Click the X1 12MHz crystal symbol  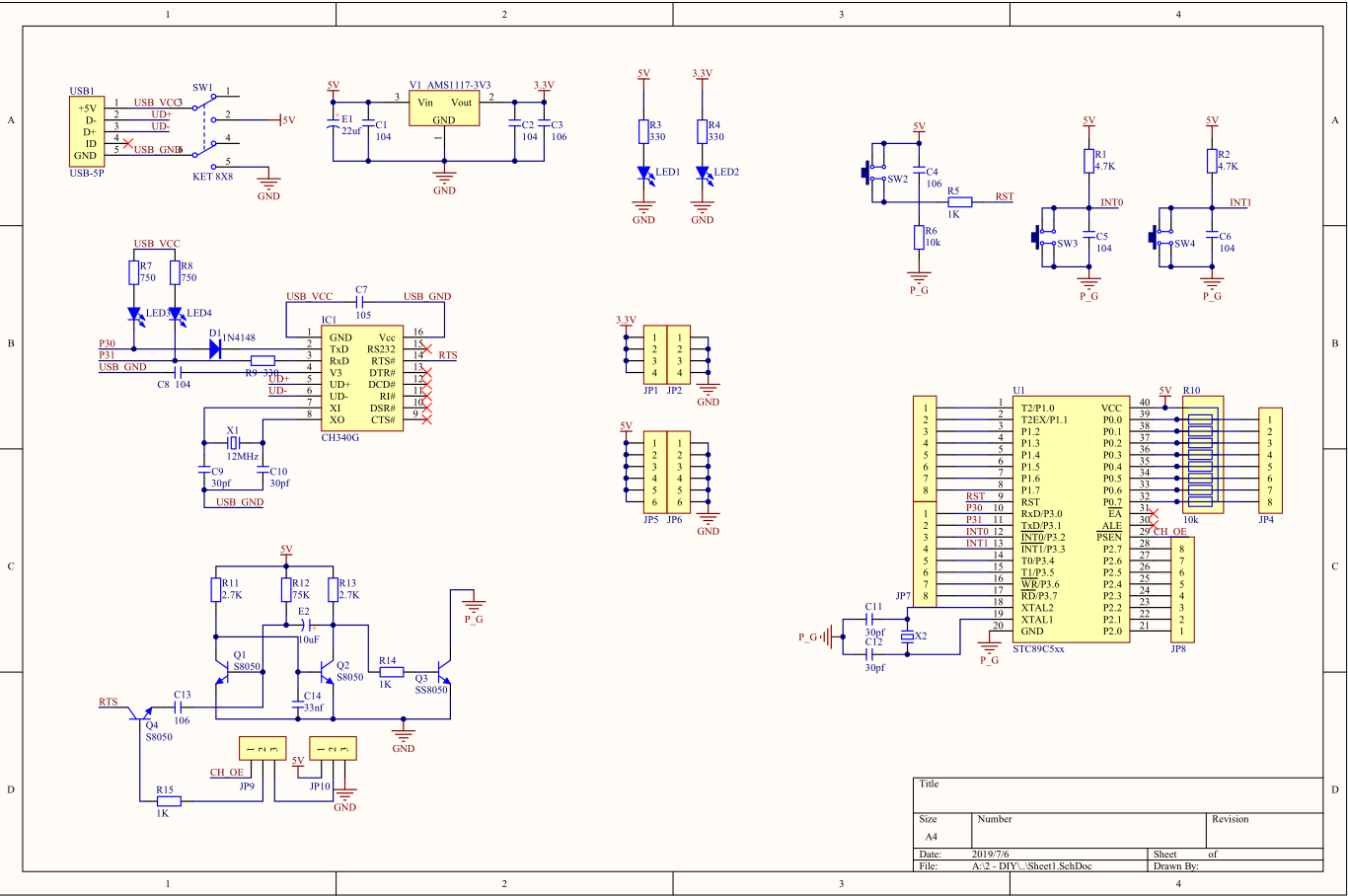234,443
